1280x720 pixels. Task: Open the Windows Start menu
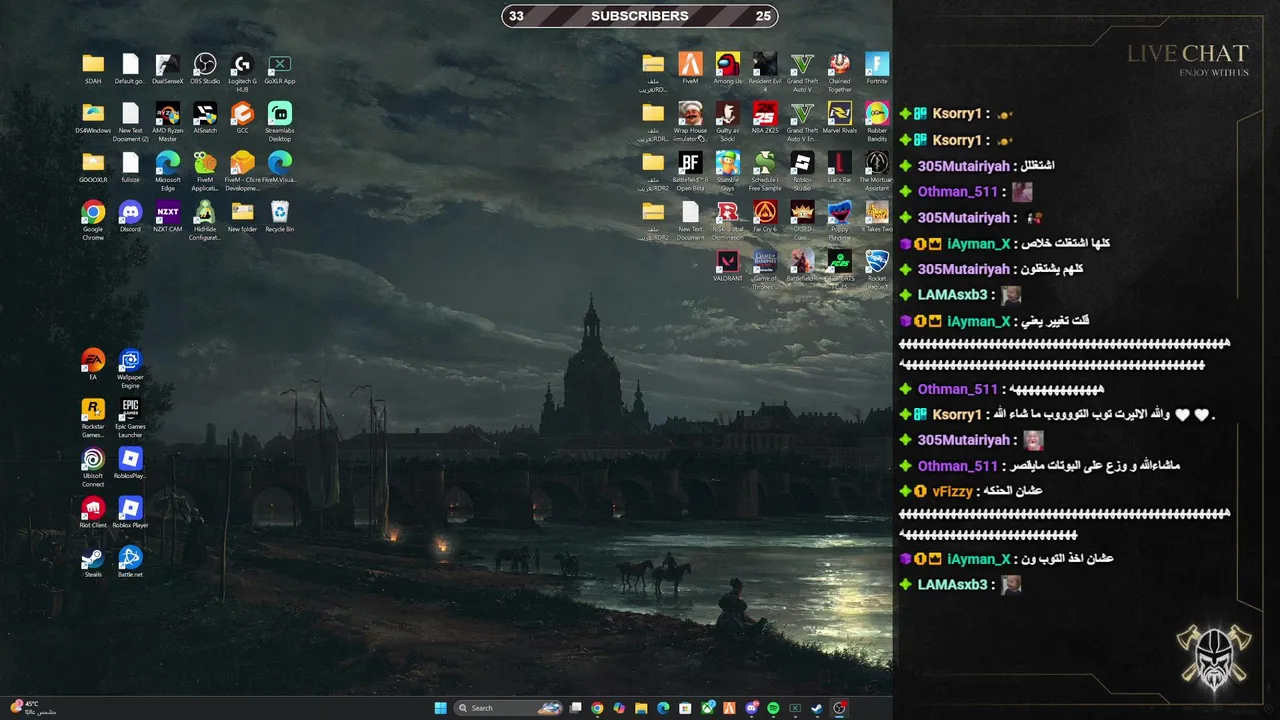point(441,708)
